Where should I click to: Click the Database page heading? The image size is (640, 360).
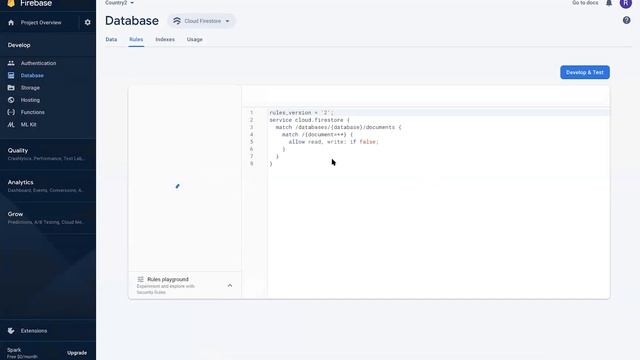click(x=132, y=21)
